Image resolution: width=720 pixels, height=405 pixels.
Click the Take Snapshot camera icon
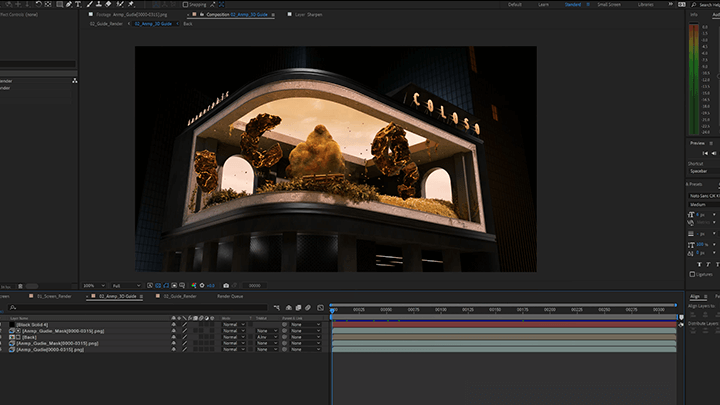click(226, 286)
